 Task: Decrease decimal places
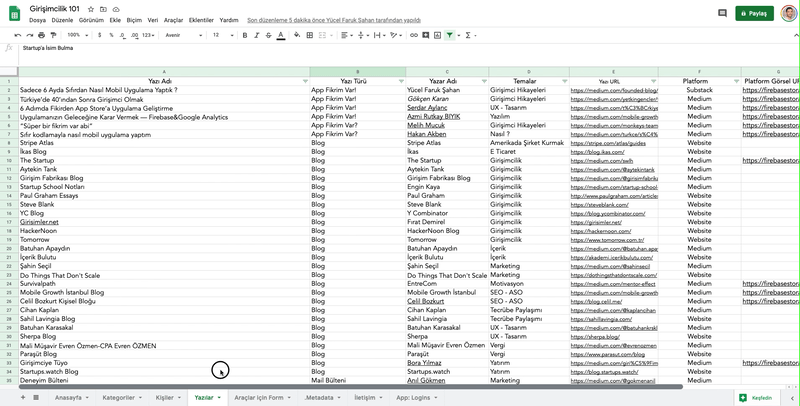coord(122,35)
